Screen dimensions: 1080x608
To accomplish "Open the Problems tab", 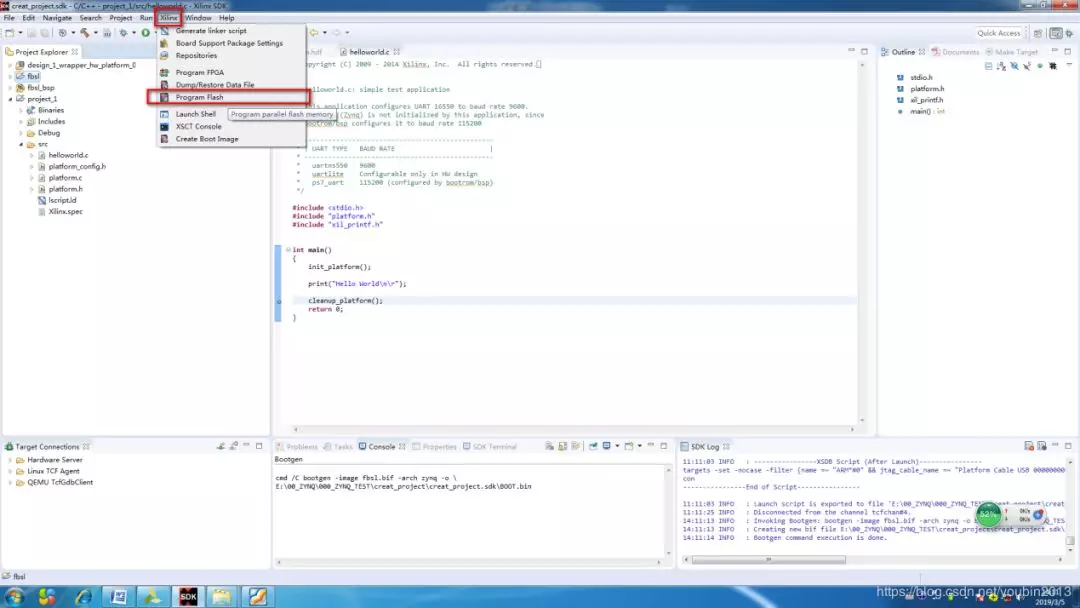I will (x=302, y=447).
